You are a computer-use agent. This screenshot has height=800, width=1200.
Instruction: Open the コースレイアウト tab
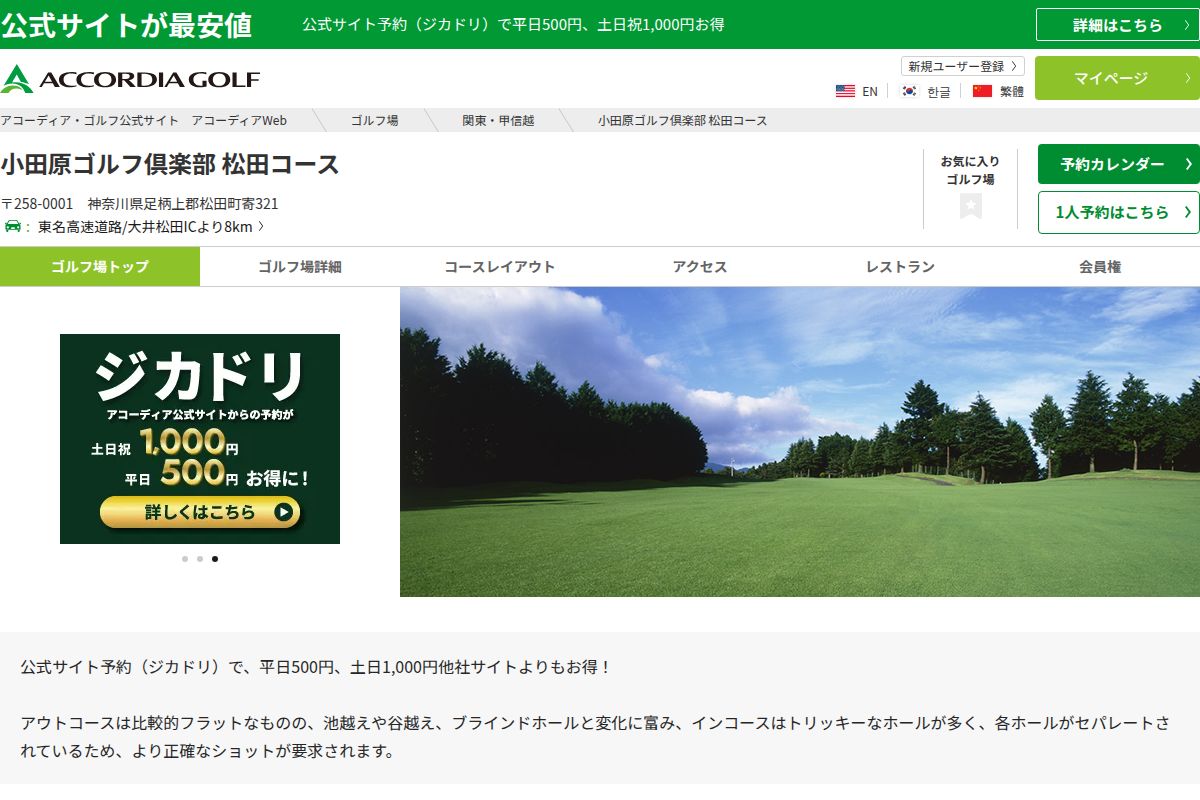[500, 266]
